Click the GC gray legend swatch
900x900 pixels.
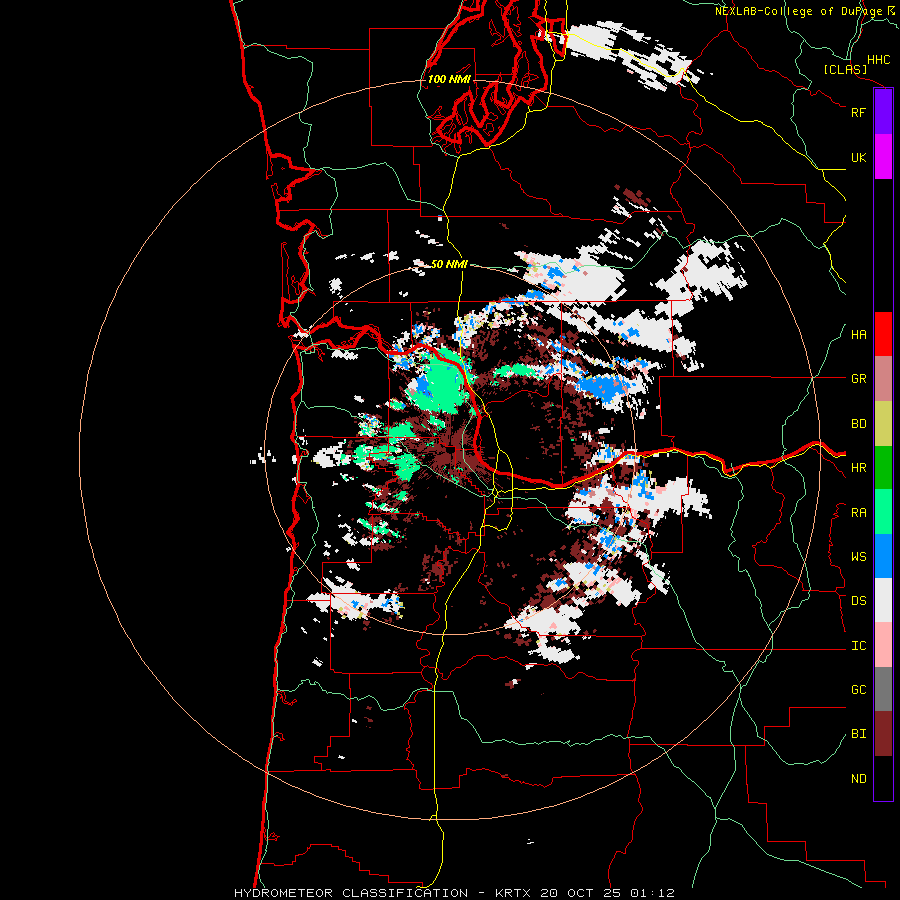883,689
